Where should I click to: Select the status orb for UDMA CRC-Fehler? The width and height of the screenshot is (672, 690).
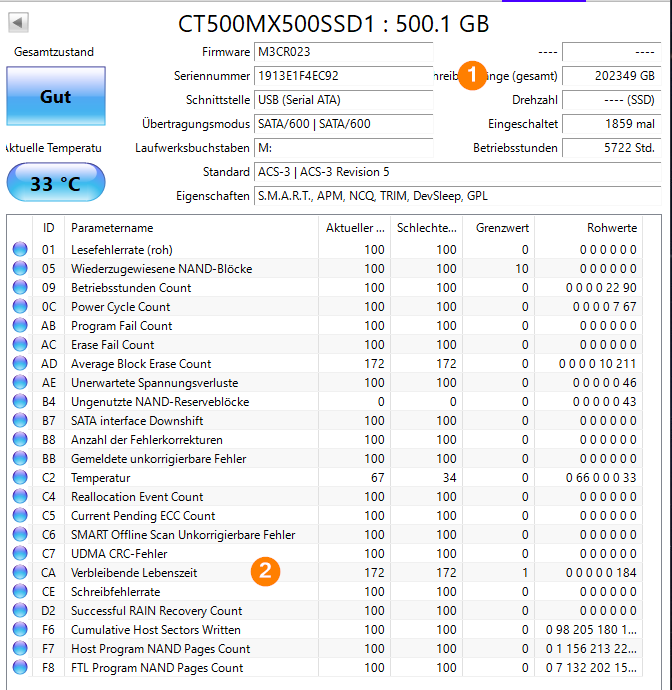tap(20, 553)
